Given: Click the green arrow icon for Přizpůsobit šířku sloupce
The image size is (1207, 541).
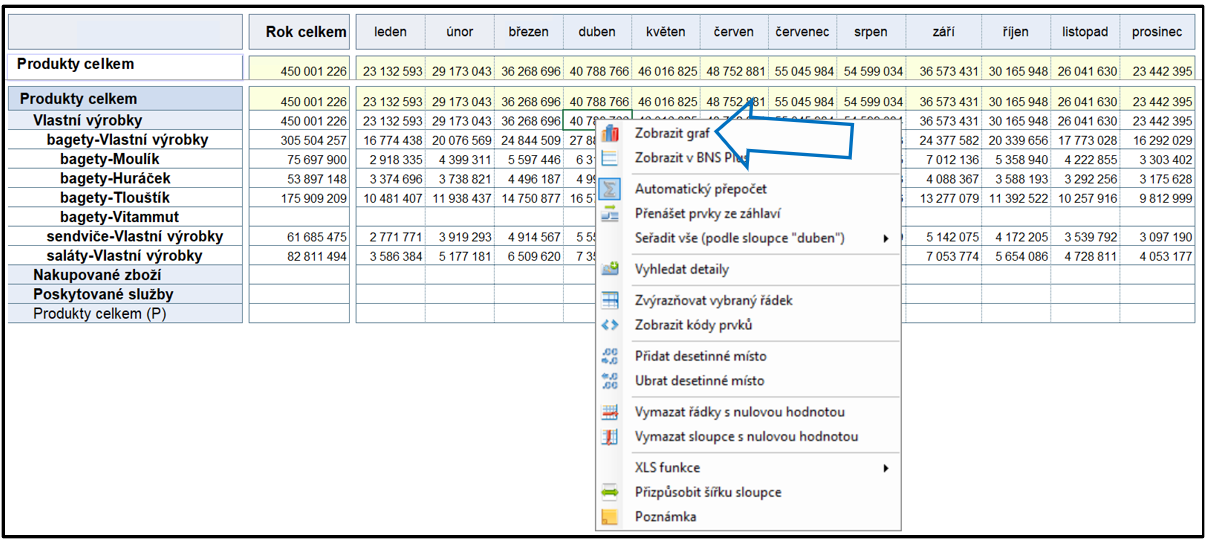Looking at the screenshot, I should 611,493.
